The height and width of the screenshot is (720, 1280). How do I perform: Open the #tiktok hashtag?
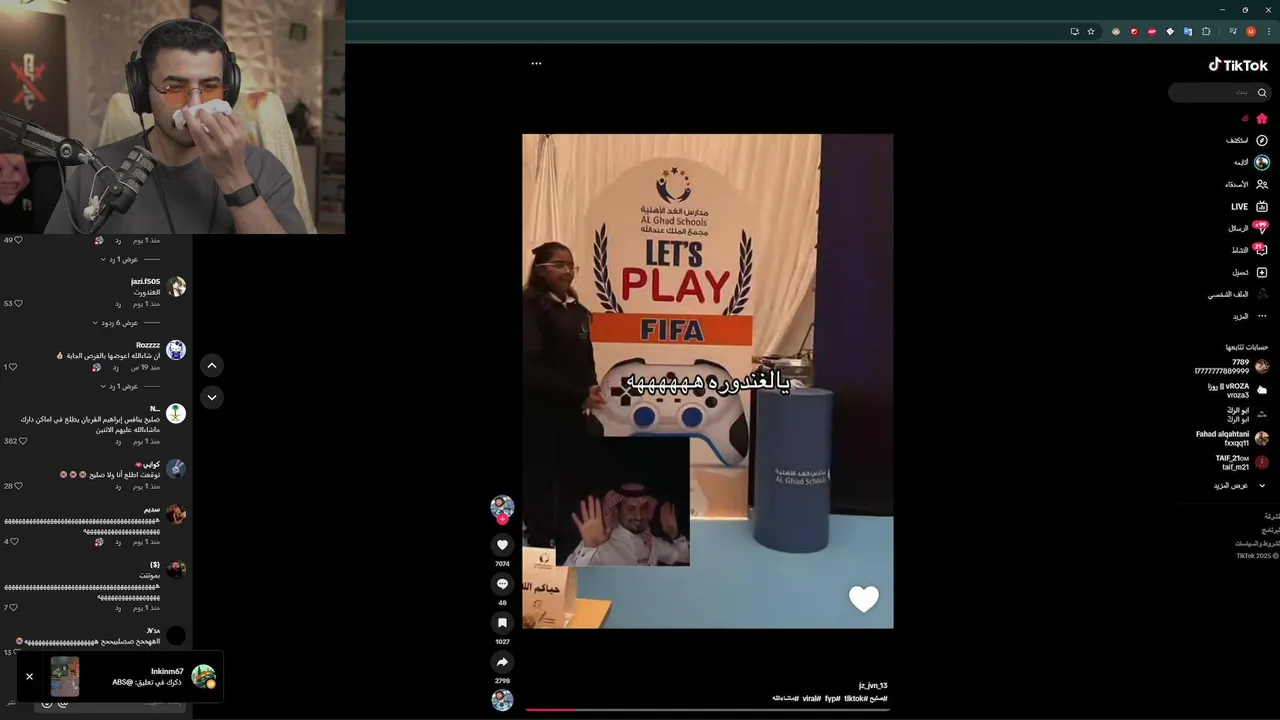coord(855,698)
